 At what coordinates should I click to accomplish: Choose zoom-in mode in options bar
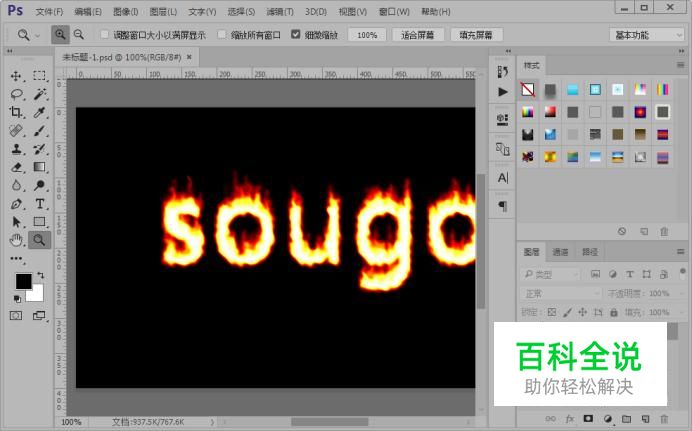60,34
